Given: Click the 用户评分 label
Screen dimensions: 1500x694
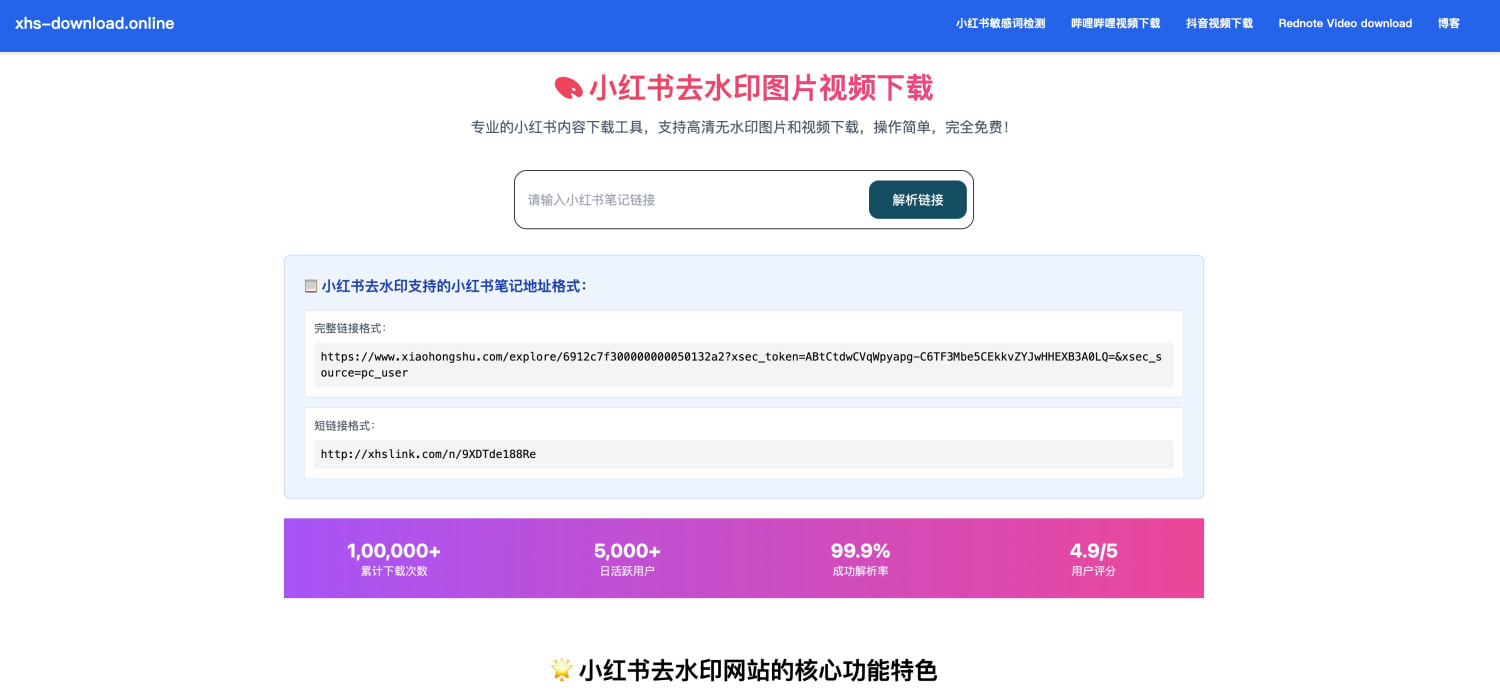Looking at the screenshot, I should click(1094, 571).
